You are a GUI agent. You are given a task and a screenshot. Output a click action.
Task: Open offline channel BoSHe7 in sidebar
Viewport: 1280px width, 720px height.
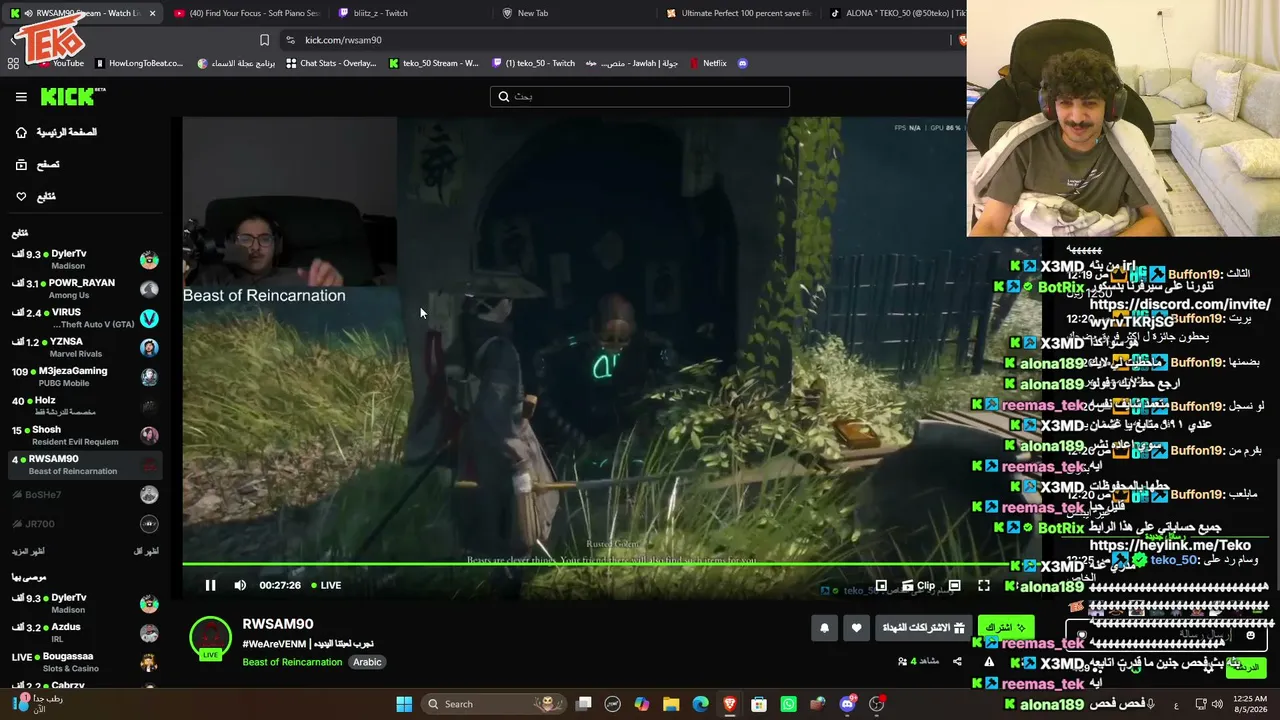tap(86, 495)
